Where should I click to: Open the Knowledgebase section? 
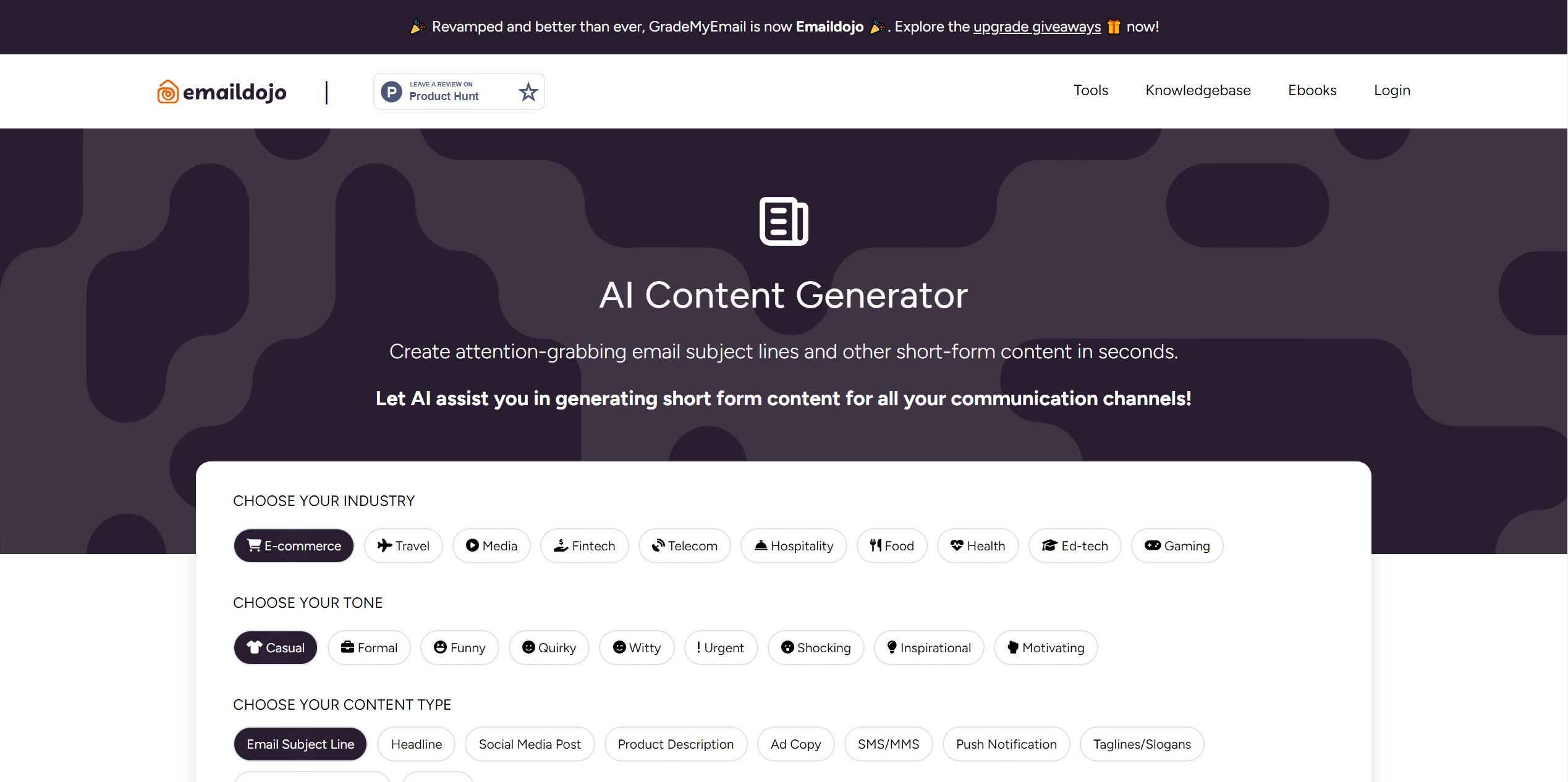pyautogui.click(x=1198, y=90)
